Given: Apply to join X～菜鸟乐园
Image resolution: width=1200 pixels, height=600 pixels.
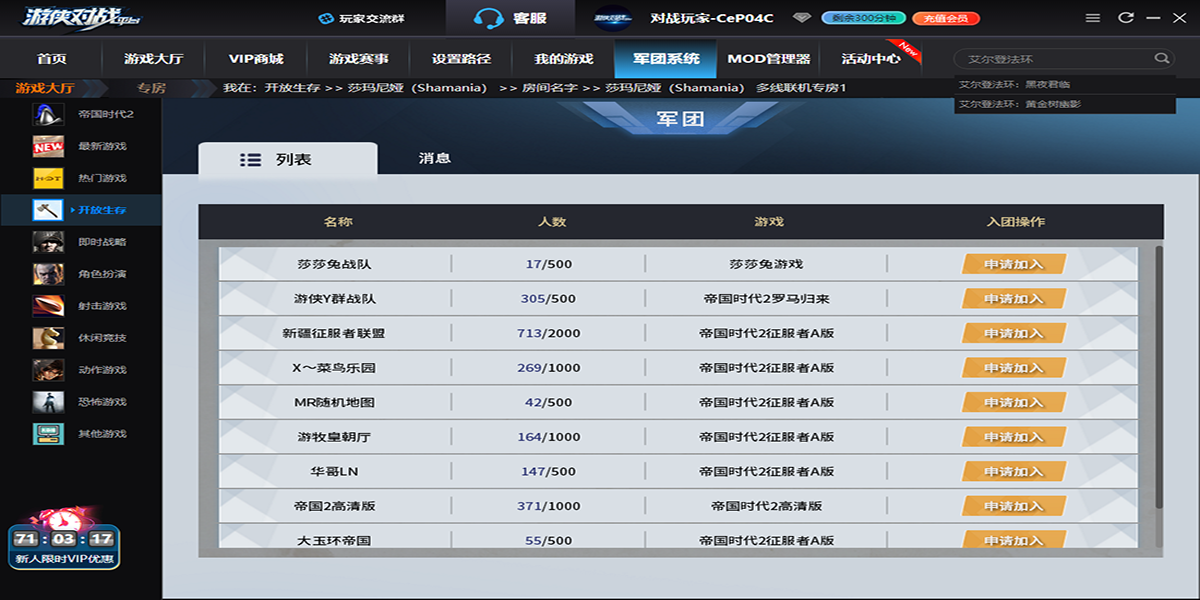Looking at the screenshot, I should (1014, 368).
